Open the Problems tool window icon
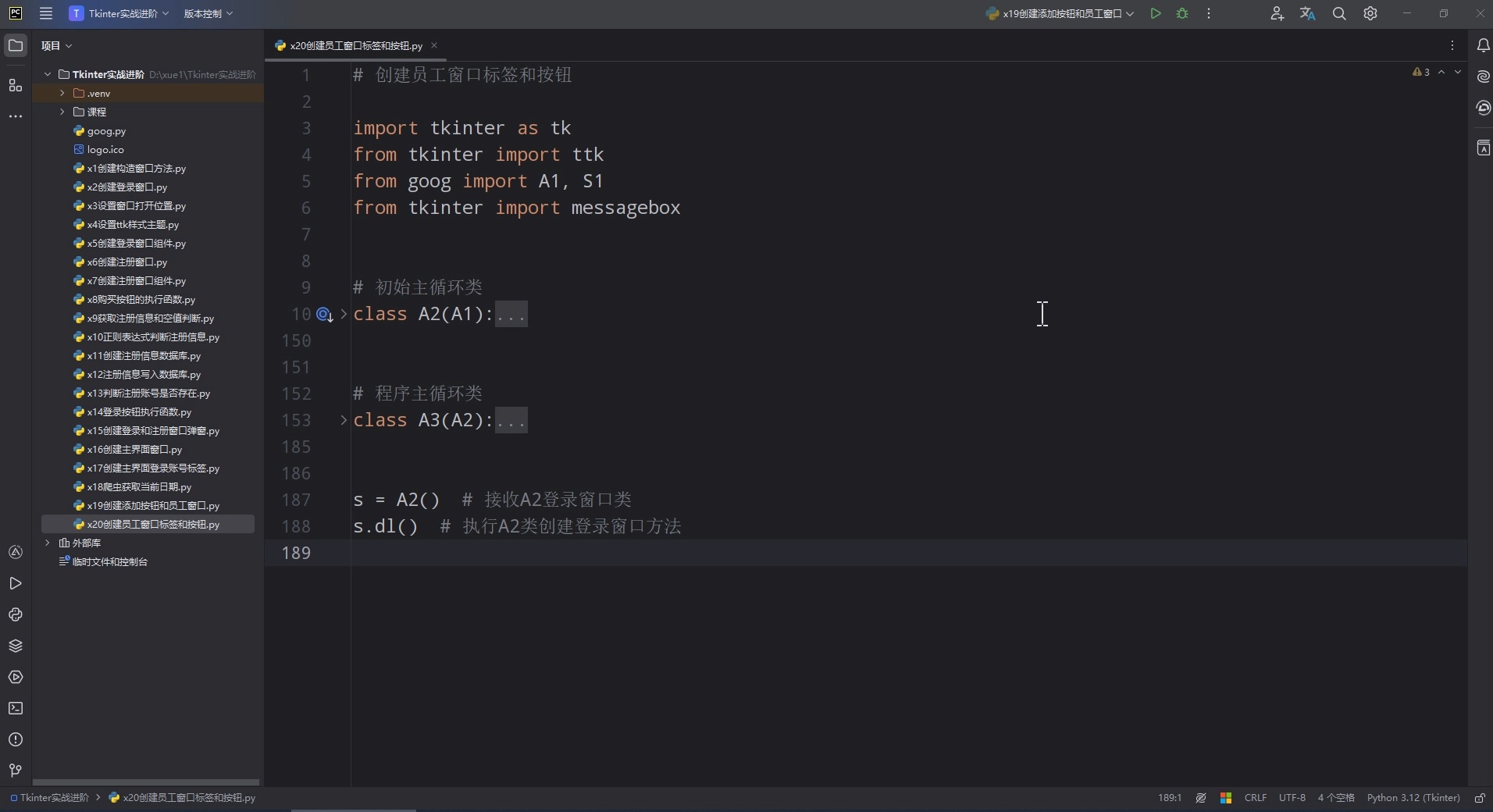 coord(16,739)
